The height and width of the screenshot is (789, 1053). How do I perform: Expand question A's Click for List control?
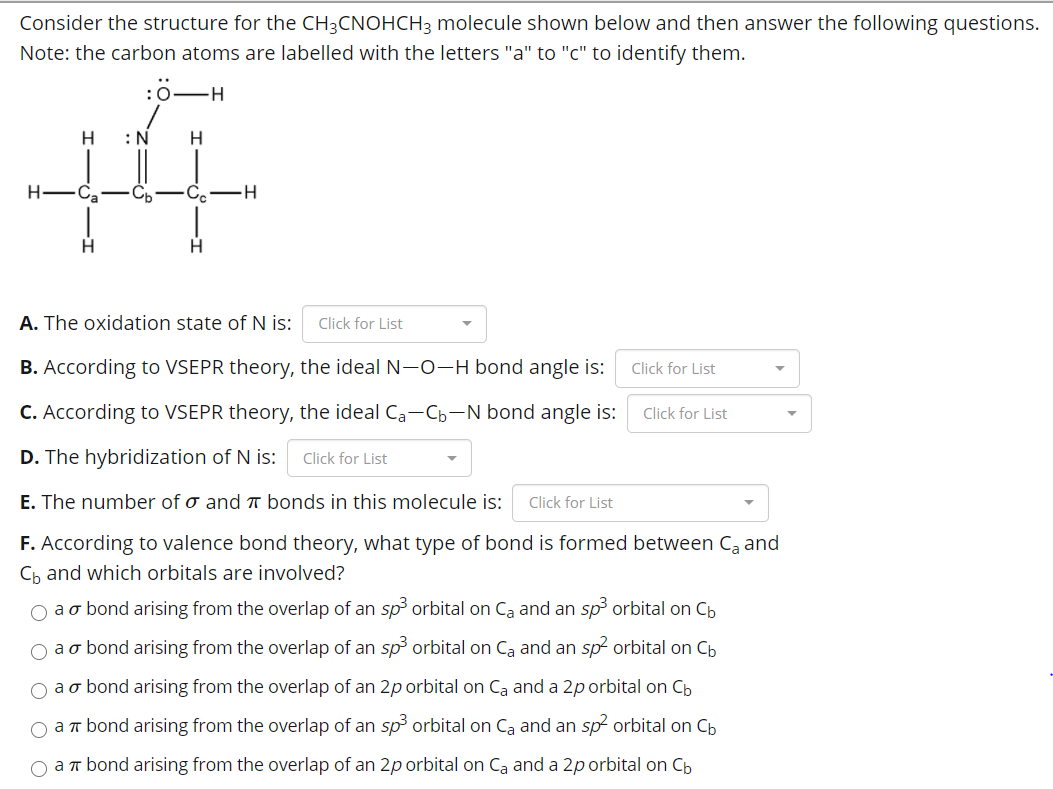tap(394, 323)
